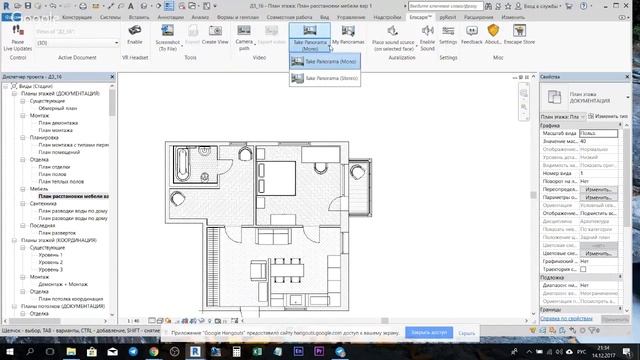Click the Save icon in quick access toolbar
This screenshot has height=360, width=640.
point(28,6)
